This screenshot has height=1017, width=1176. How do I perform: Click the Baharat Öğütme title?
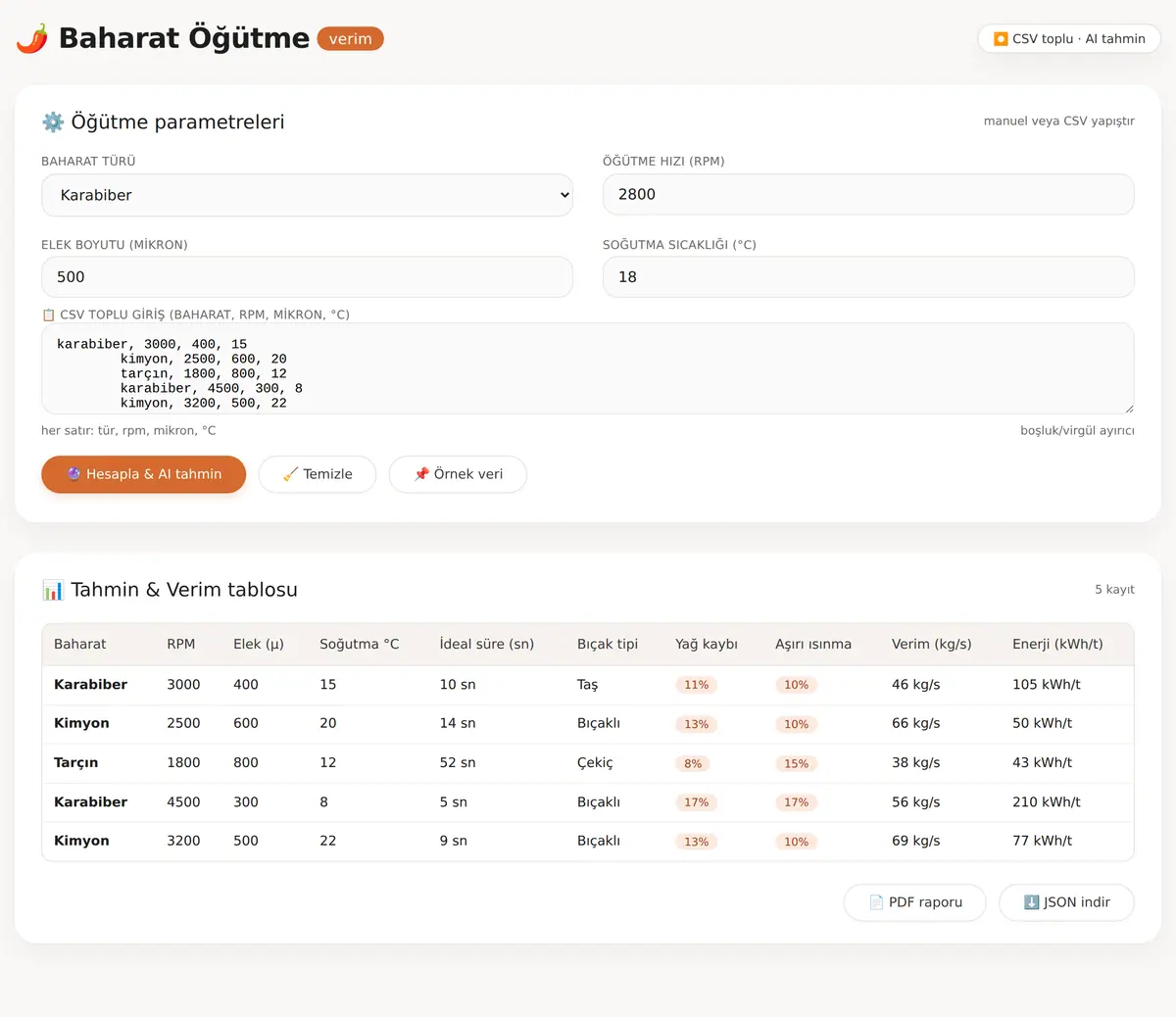(x=184, y=38)
